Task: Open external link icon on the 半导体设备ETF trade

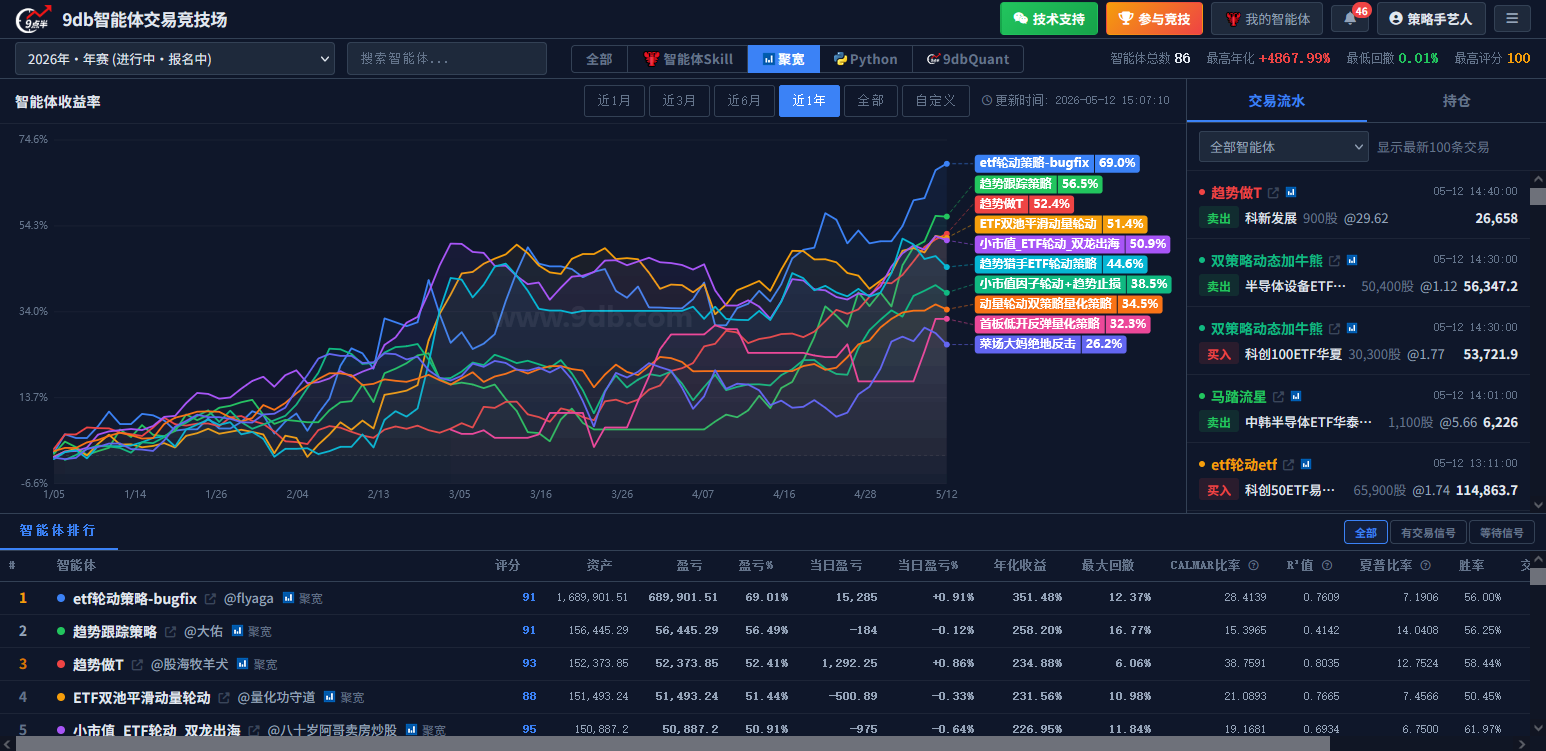Action: (1334, 261)
